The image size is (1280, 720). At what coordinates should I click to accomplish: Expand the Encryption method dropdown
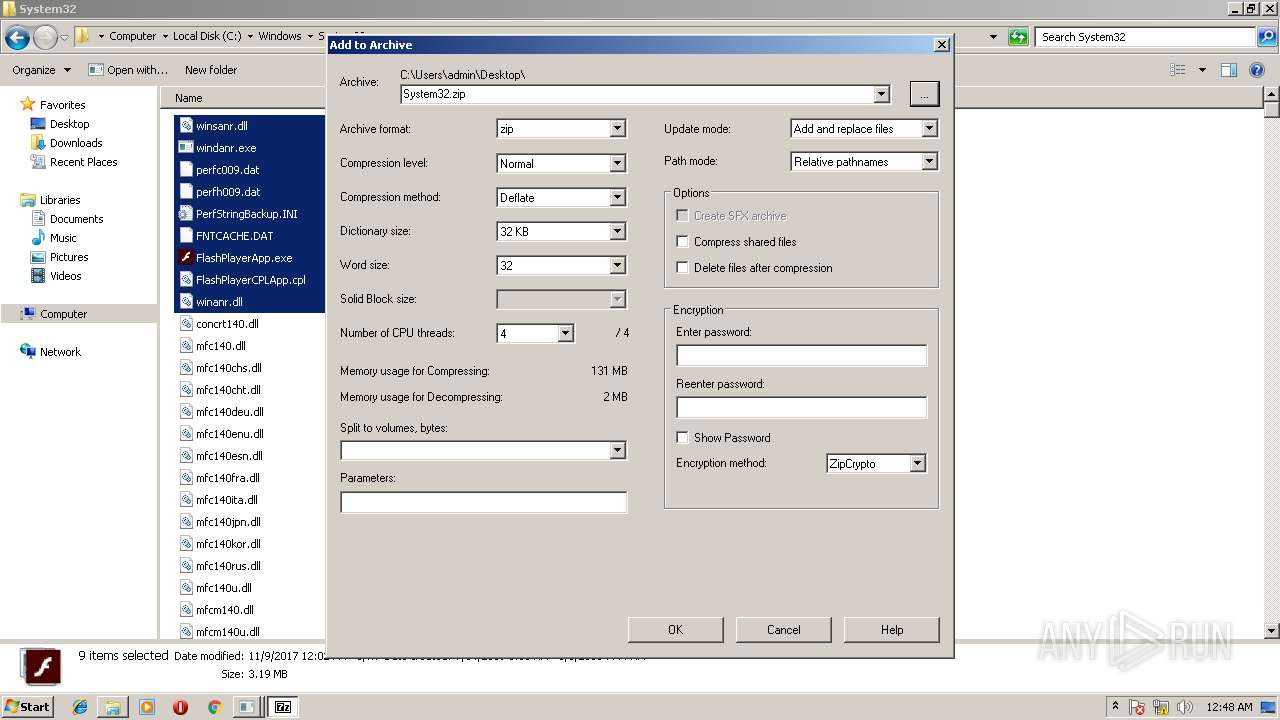(x=917, y=463)
